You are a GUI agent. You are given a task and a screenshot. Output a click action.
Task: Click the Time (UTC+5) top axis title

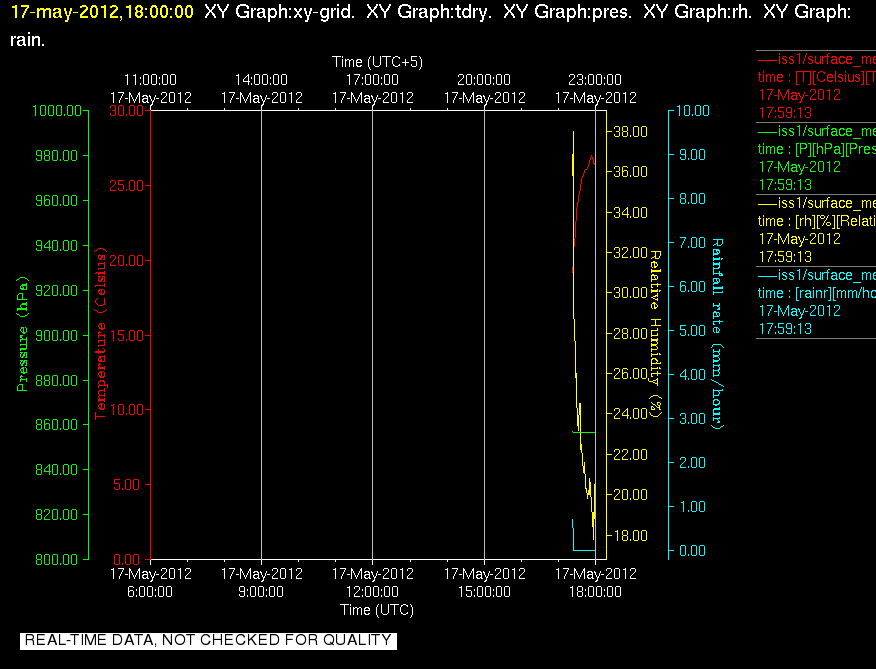[x=377, y=61]
